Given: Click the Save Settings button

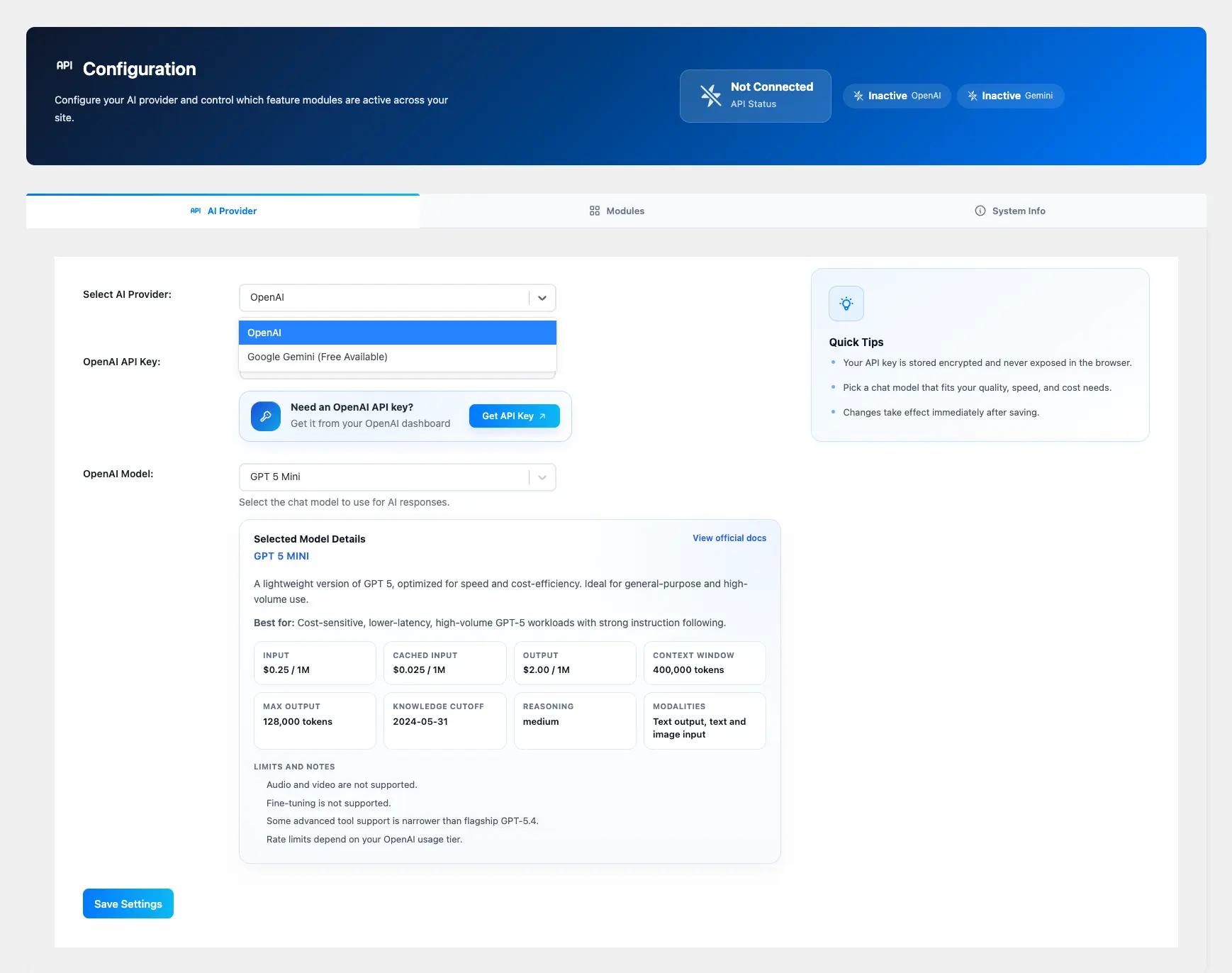Looking at the screenshot, I should point(128,903).
